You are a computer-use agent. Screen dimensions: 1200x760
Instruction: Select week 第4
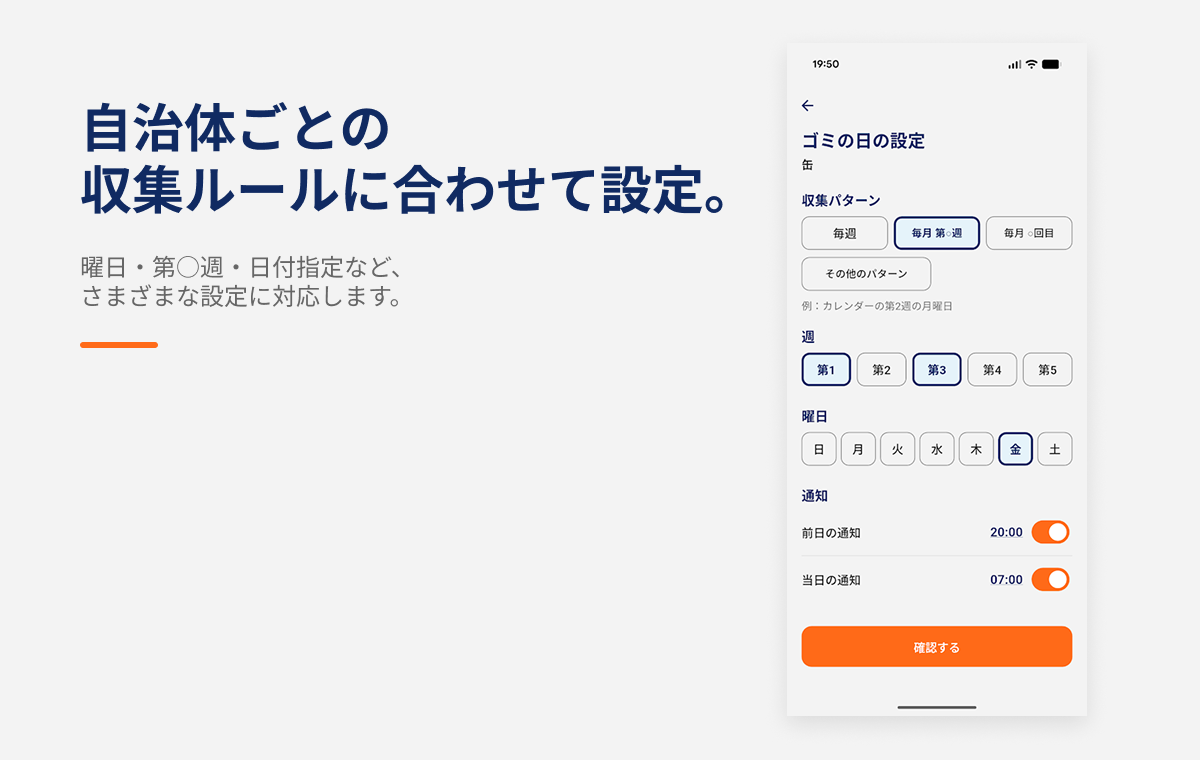tap(992, 370)
